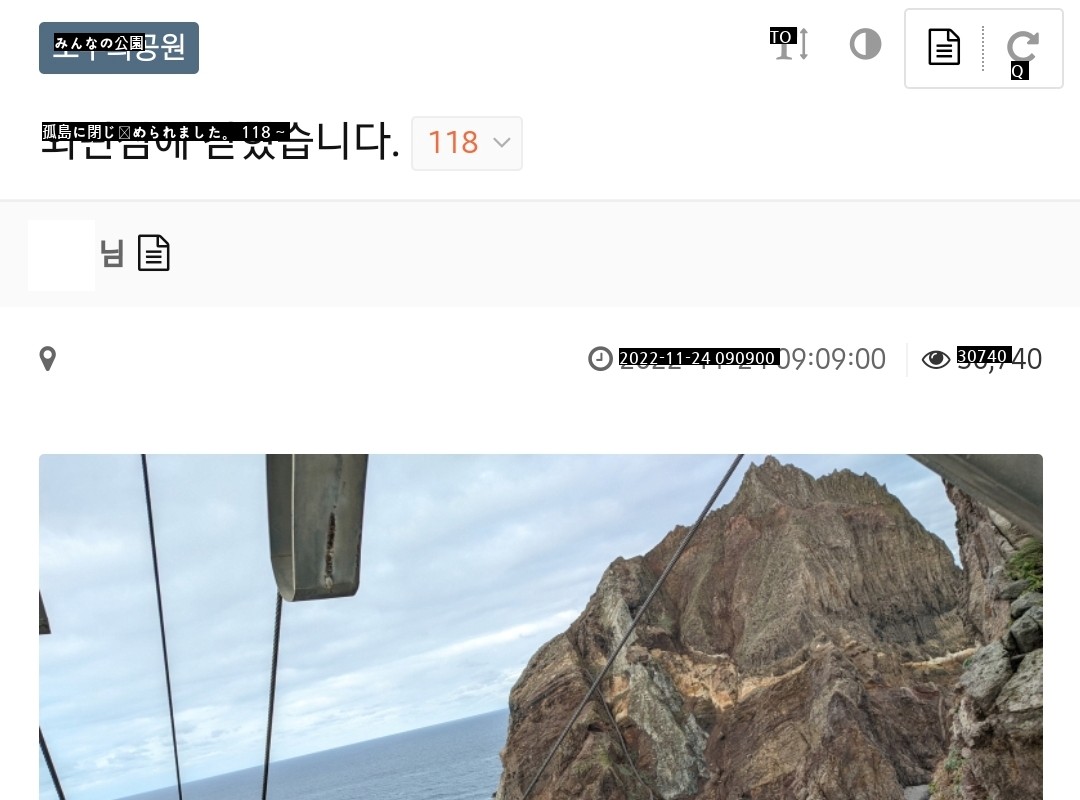Open the post list document icon at top right
The width and height of the screenshot is (1080, 800).
(944, 47)
